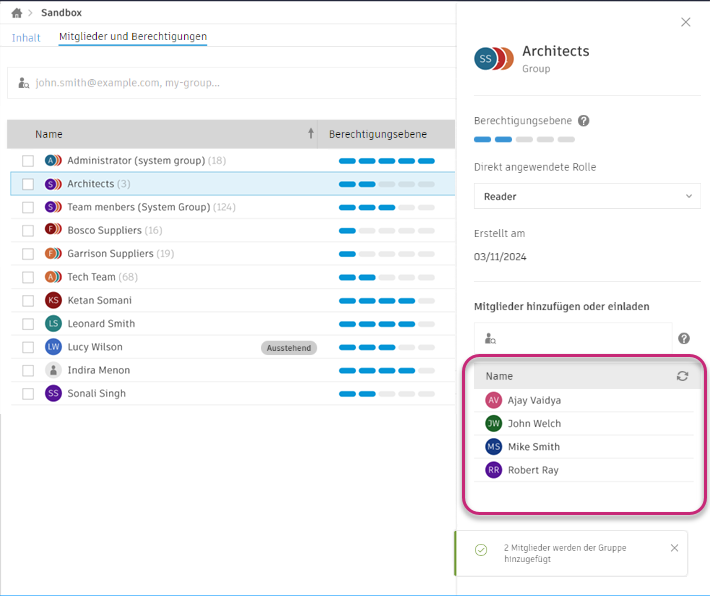Click Lucy Wilson's LW avatar icon
This screenshot has height=596, width=710.
tap(53, 347)
